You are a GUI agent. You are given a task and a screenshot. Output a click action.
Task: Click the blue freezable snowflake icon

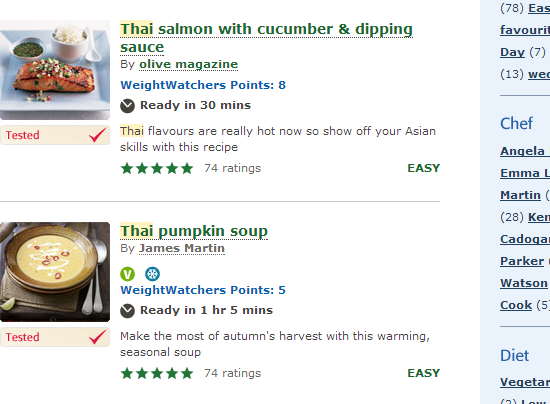(152, 274)
